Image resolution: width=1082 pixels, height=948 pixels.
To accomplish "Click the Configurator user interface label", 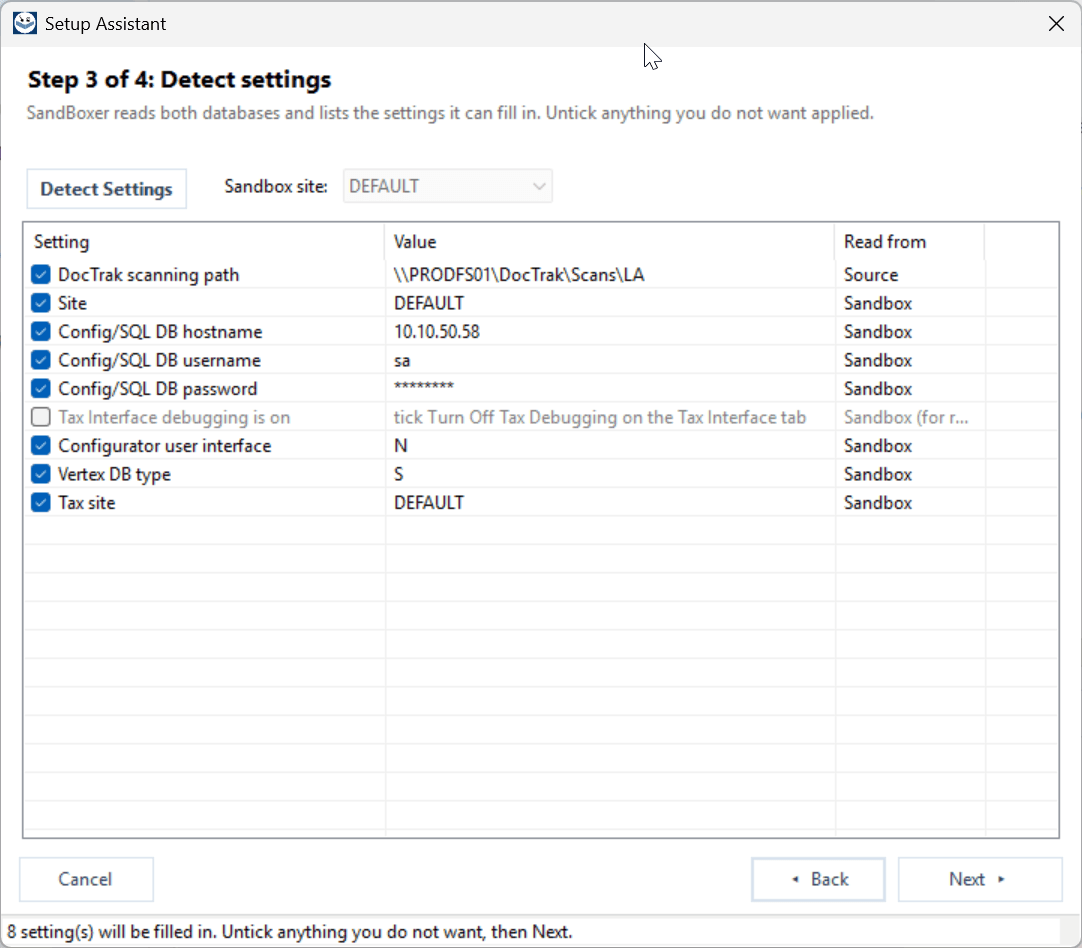I will coord(165,446).
